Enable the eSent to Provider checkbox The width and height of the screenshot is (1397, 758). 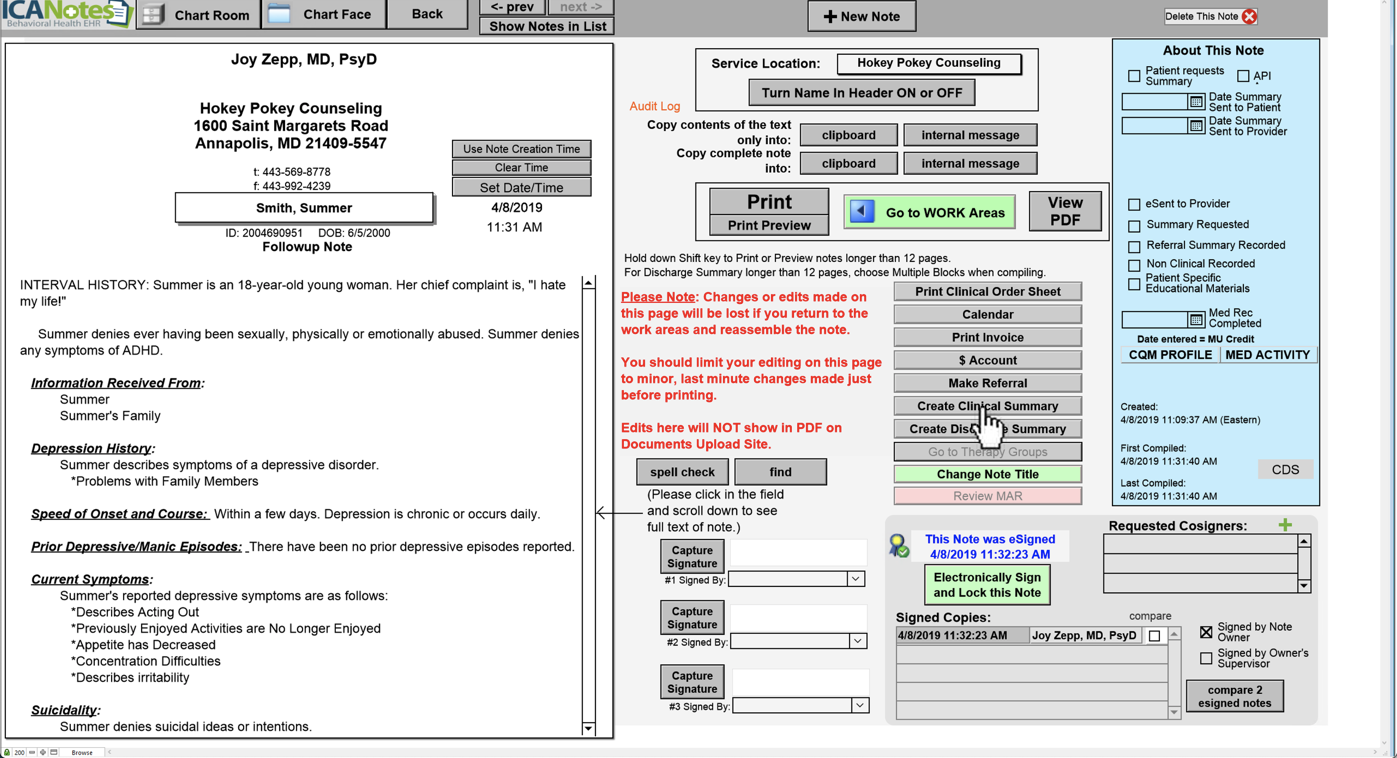point(1134,204)
